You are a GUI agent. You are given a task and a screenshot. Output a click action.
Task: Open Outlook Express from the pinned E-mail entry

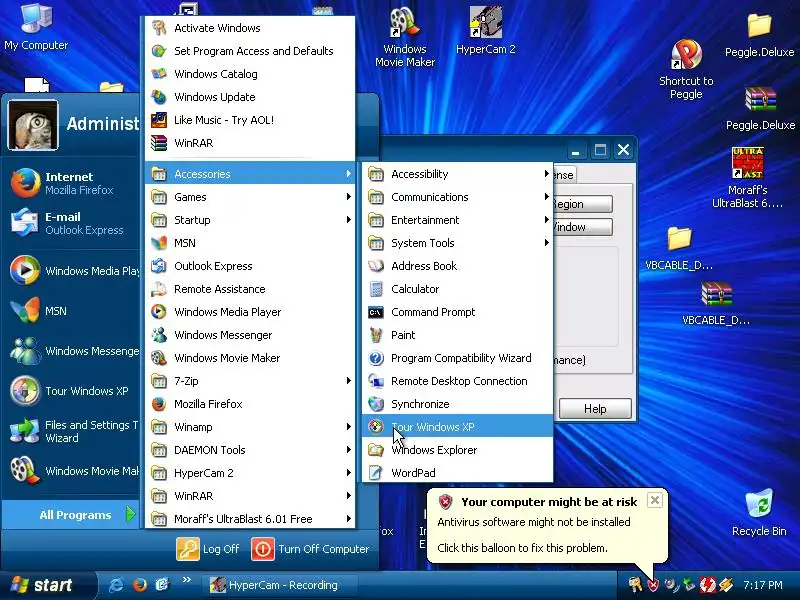(71, 223)
